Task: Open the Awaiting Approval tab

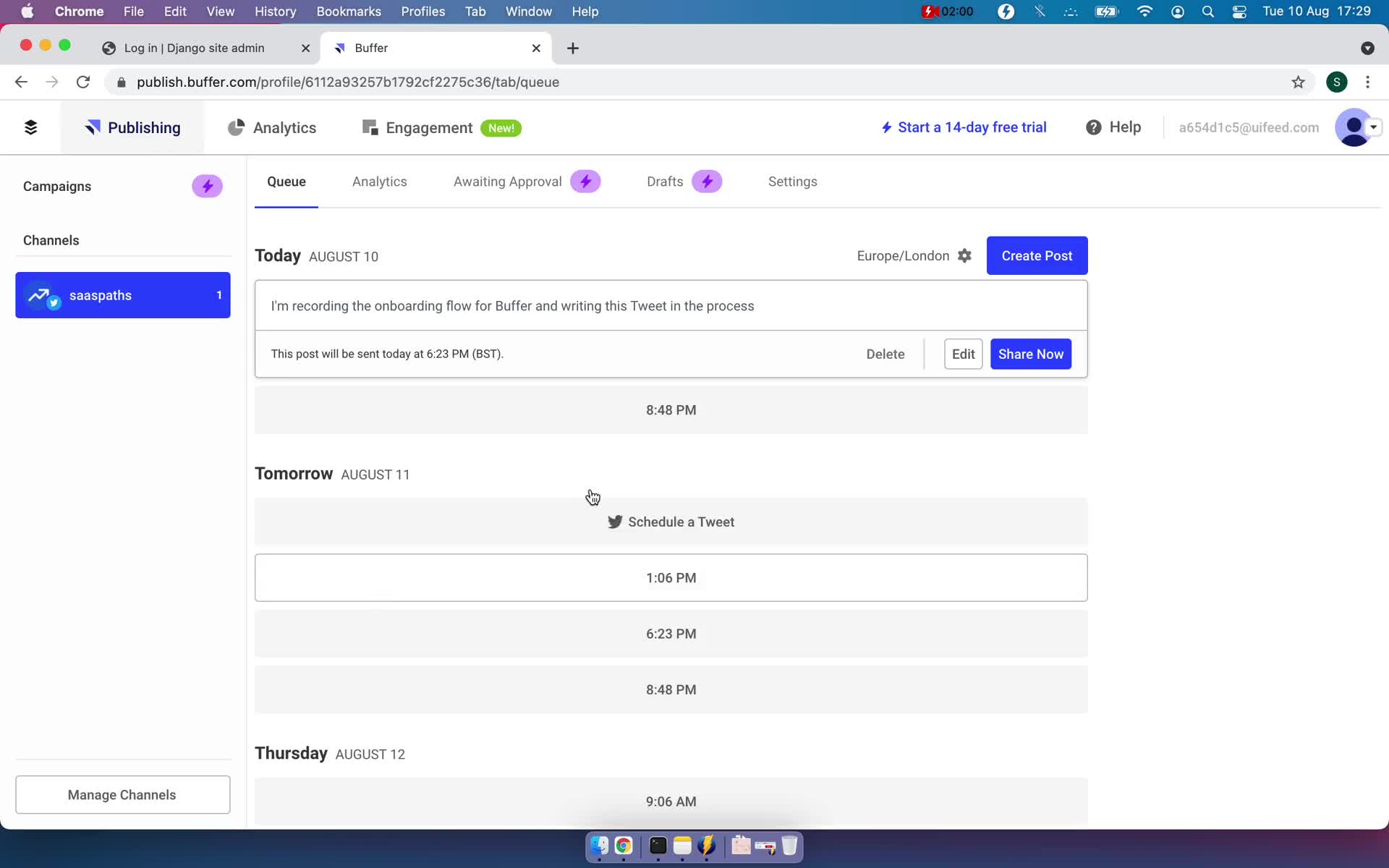Action: [507, 182]
